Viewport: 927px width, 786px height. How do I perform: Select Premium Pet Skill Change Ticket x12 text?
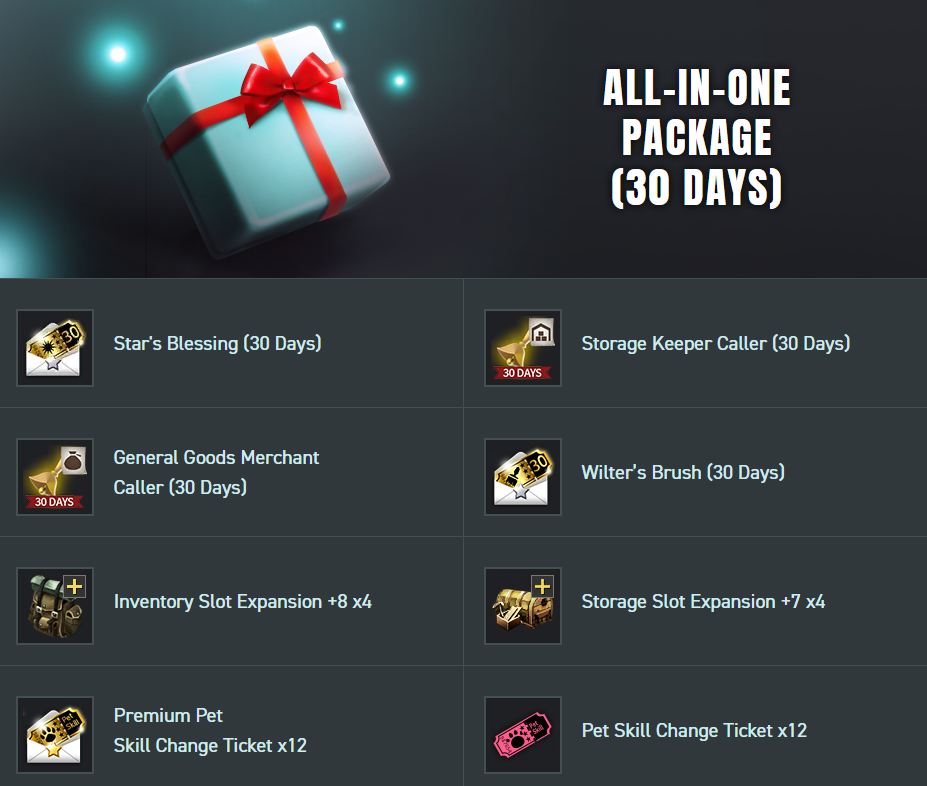(x=210, y=730)
